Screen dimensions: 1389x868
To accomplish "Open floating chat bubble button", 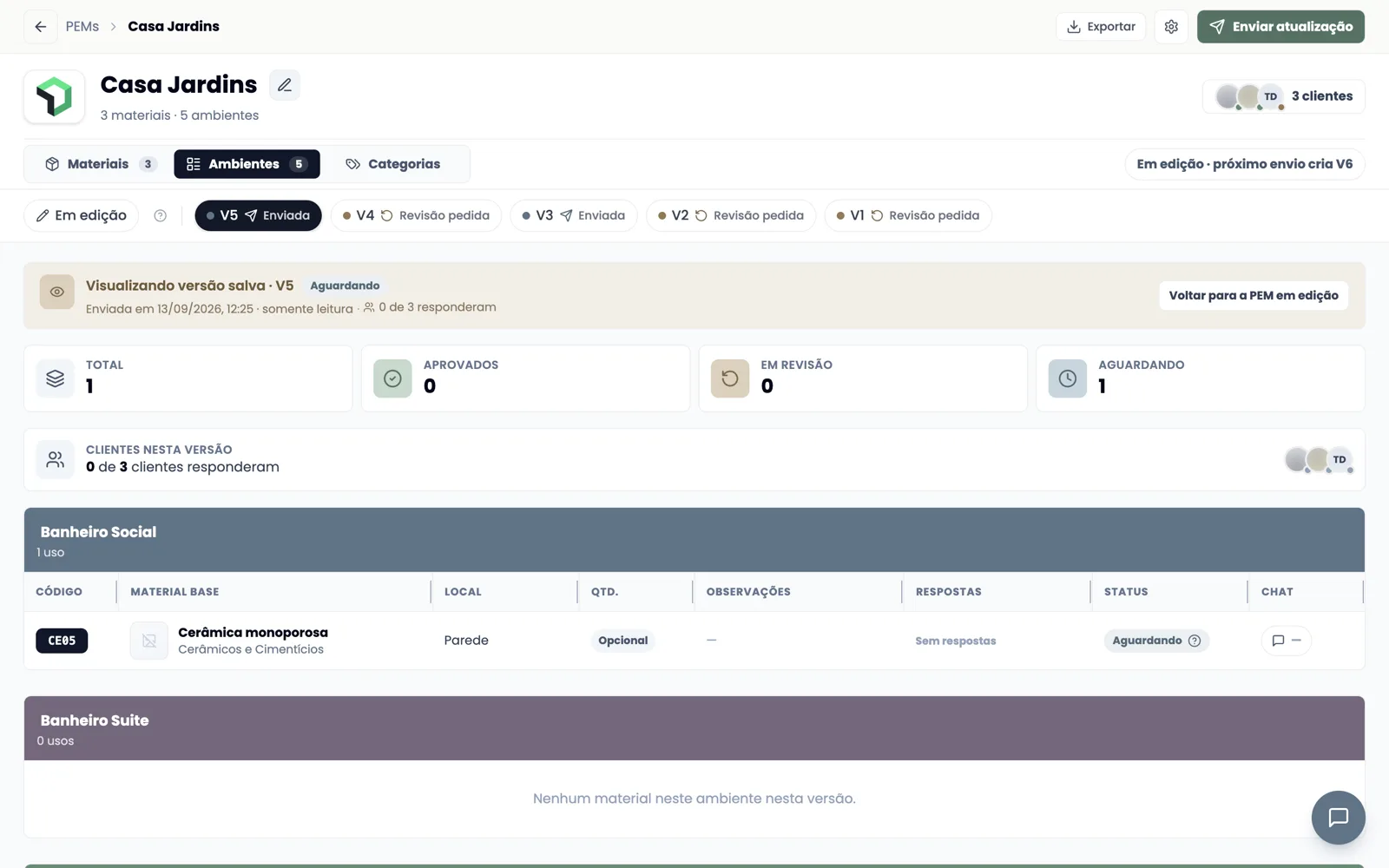I will [x=1338, y=818].
